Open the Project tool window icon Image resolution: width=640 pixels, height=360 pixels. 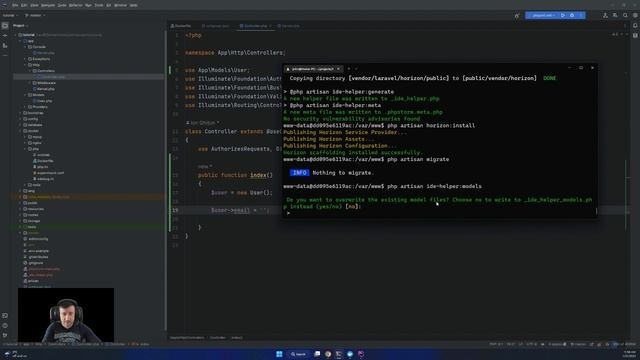tap(5, 26)
